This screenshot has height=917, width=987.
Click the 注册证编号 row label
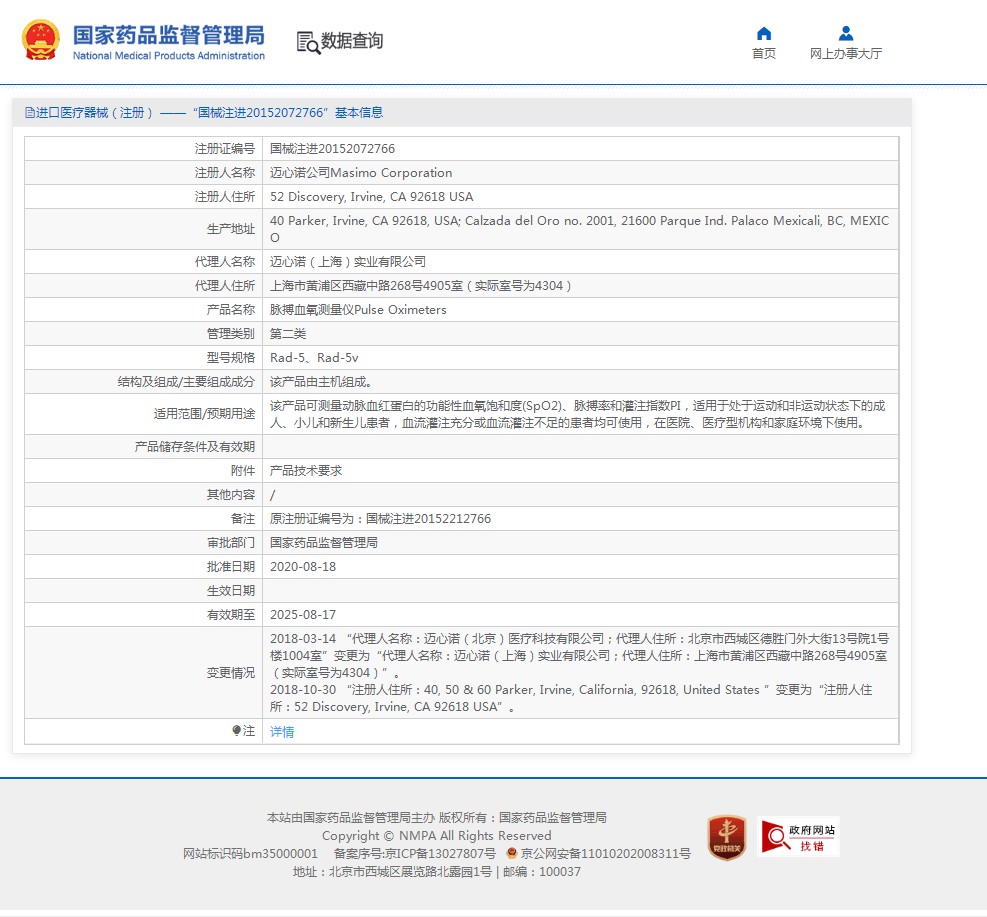point(225,149)
